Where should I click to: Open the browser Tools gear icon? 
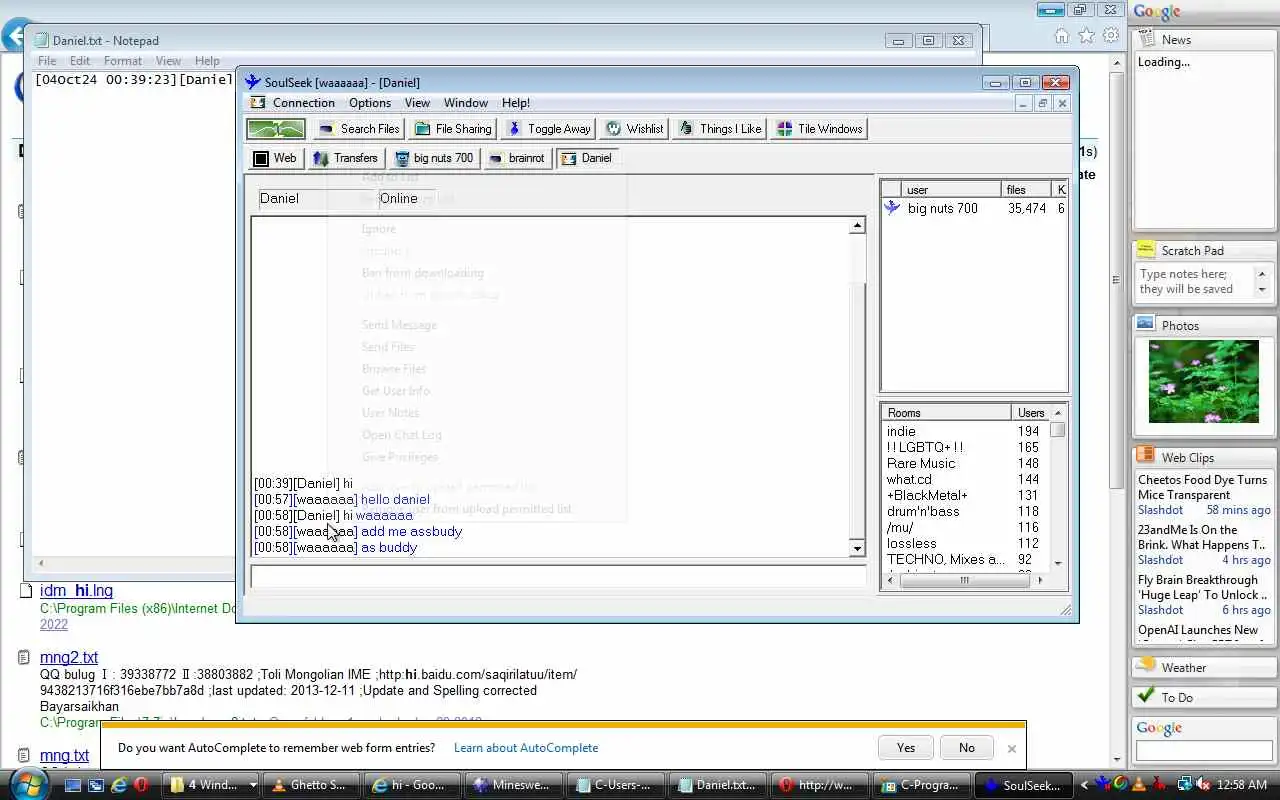tap(1111, 36)
